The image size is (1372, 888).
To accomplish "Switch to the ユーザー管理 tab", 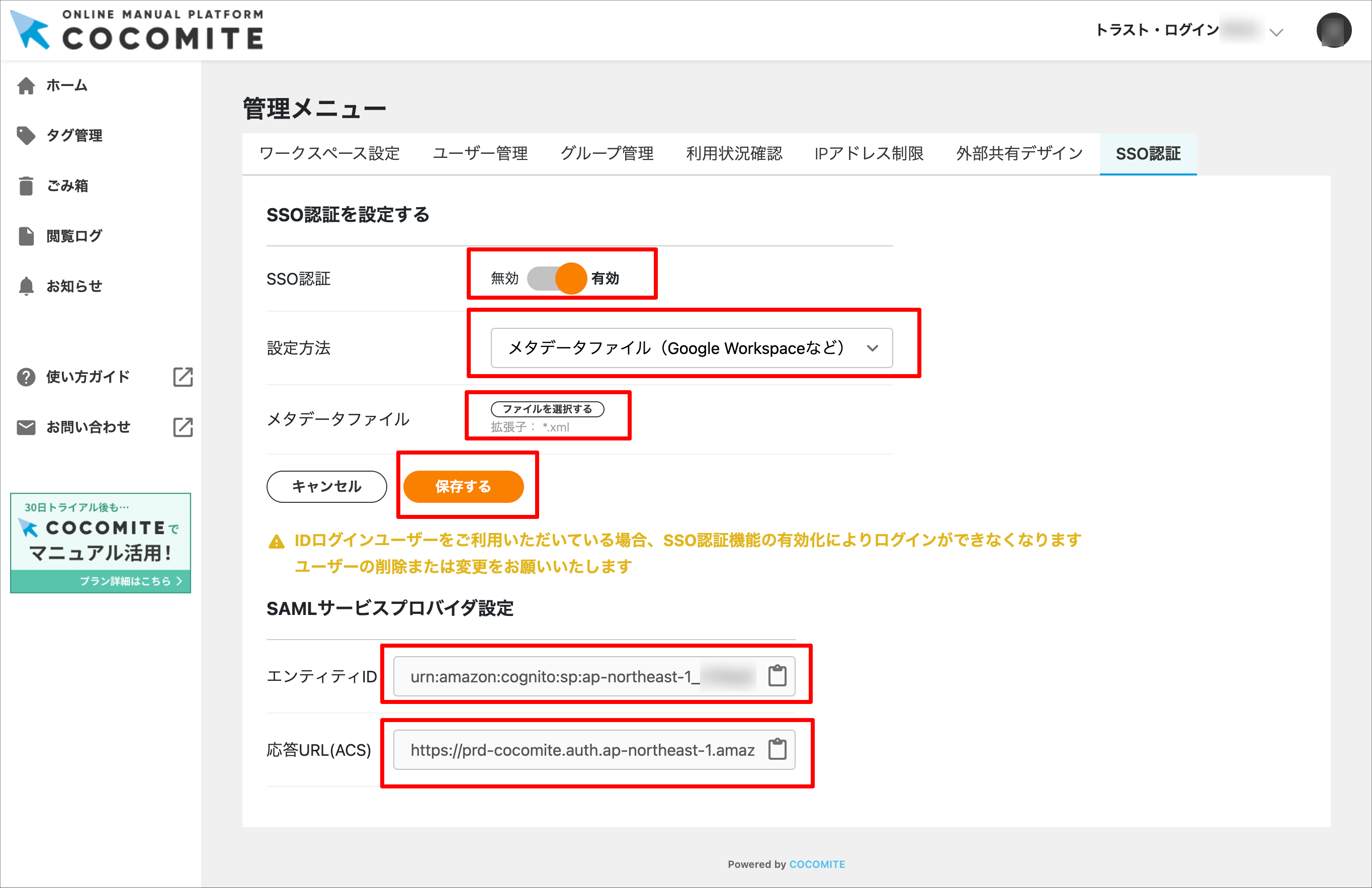I will click(480, 153).
